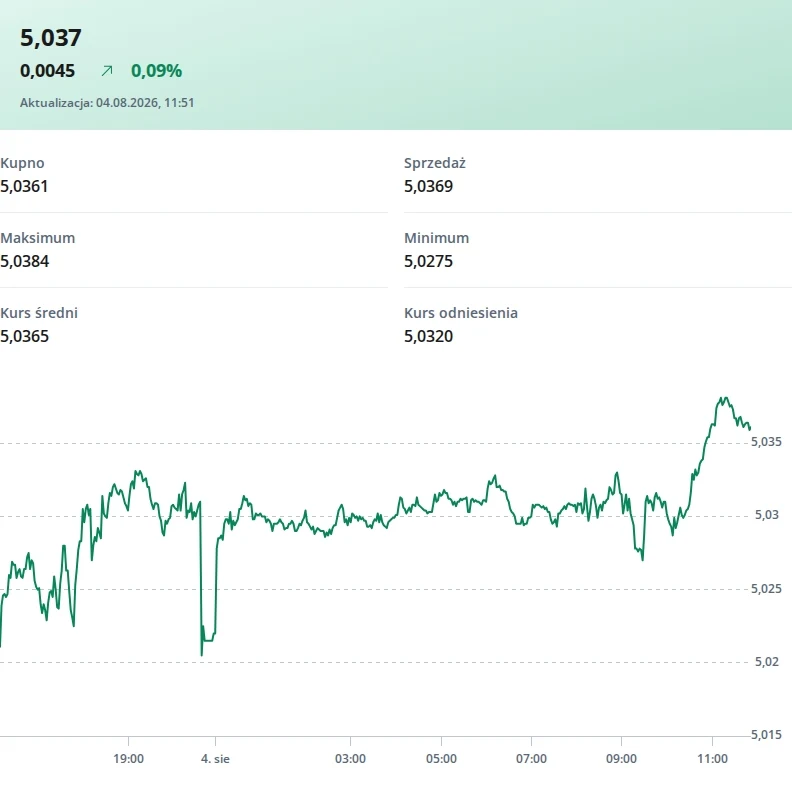Click the 5,015 y-axis label
792x790 pixels.
766,734
